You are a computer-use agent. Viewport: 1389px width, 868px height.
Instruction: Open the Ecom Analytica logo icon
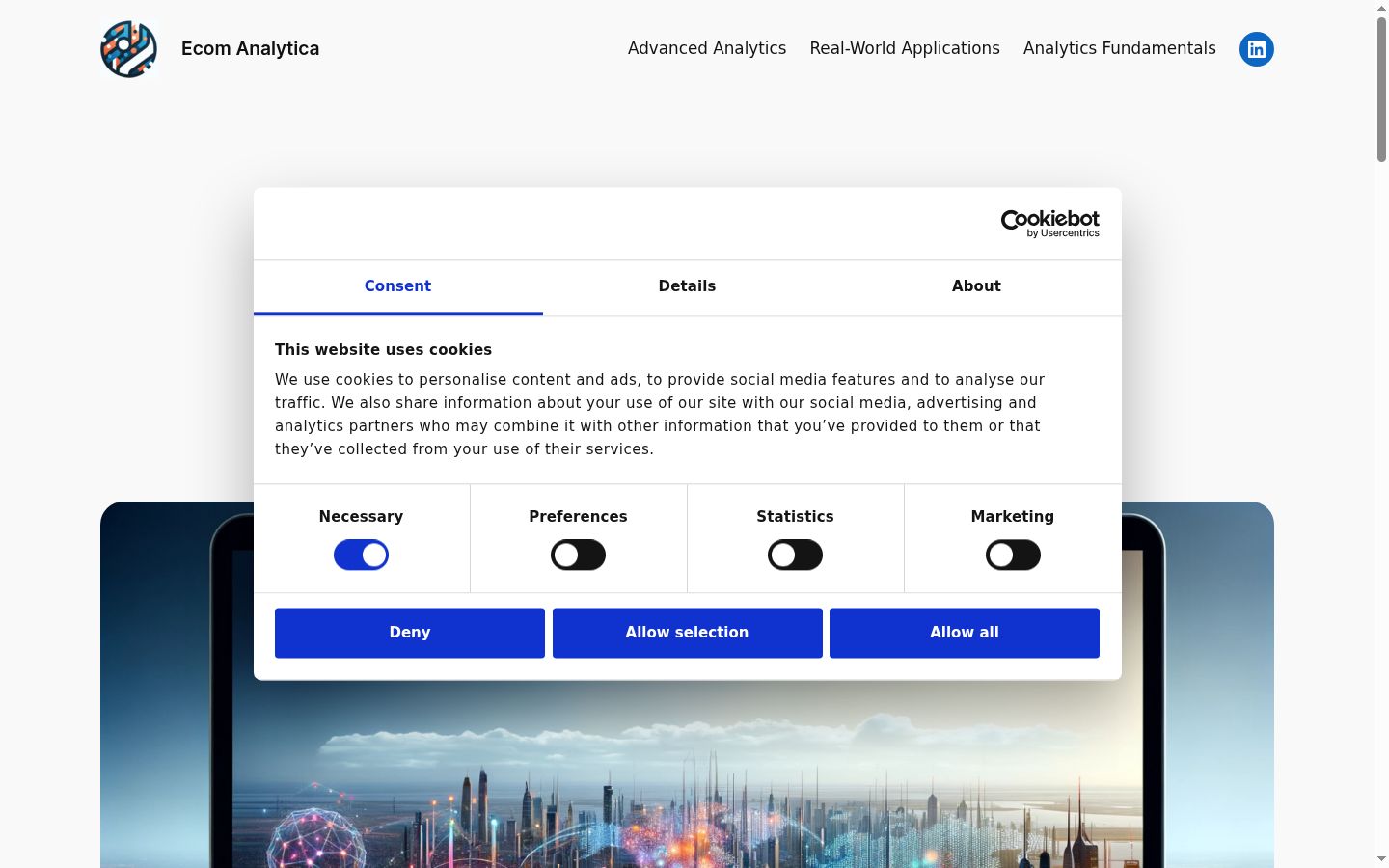[x=128, y=49]
